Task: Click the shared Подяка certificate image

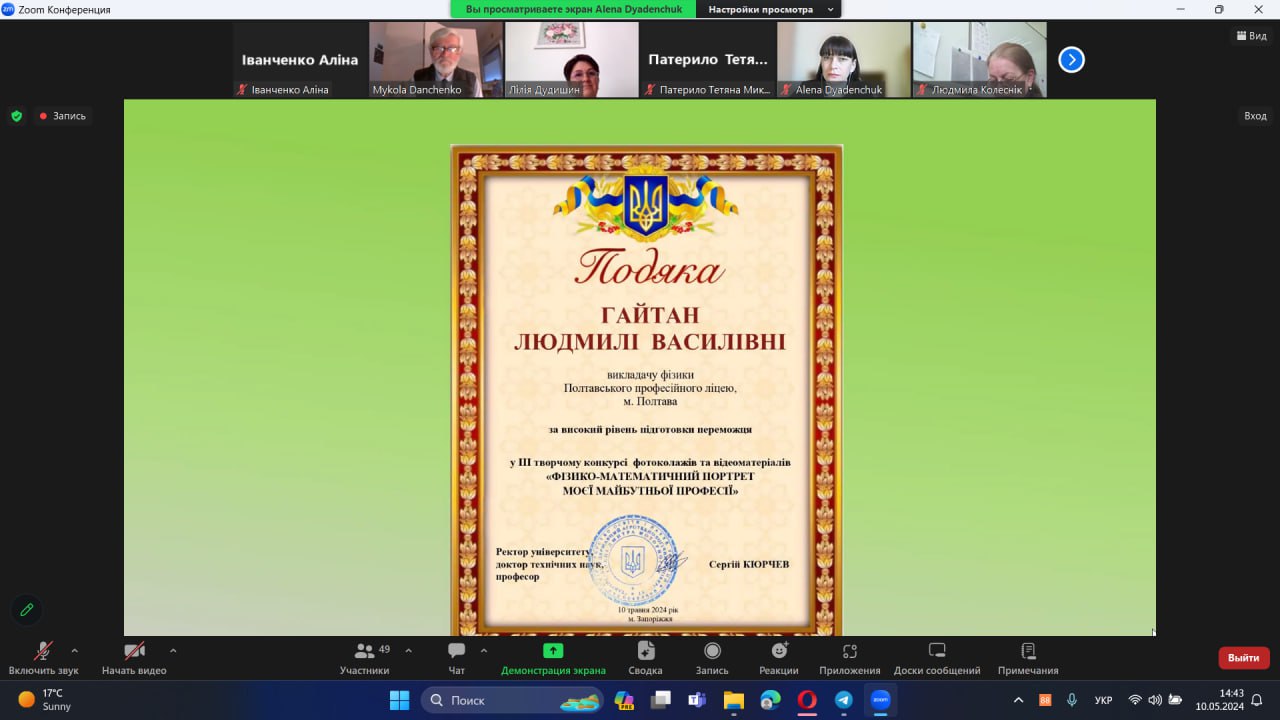Action: pos(646,390)
